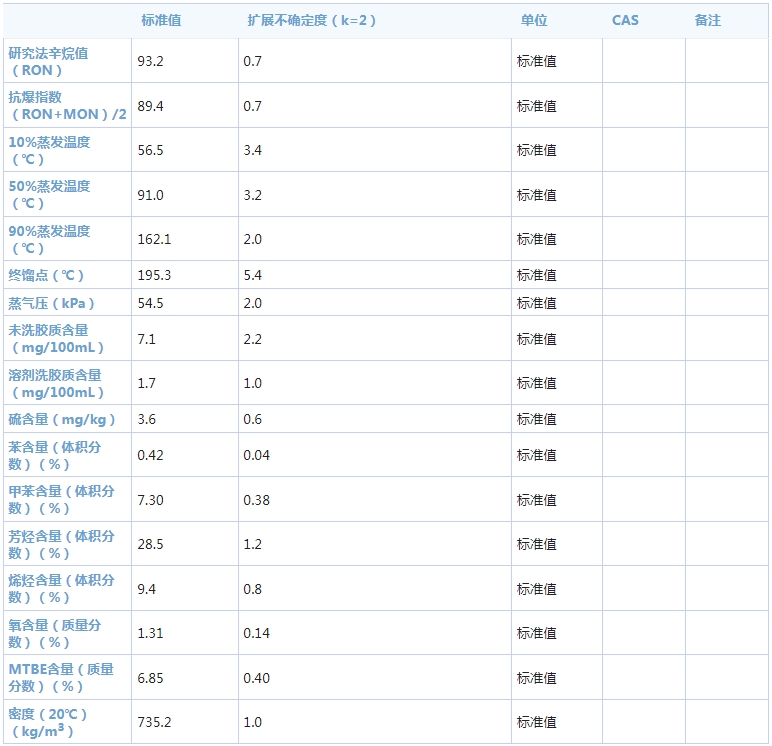Click the CAS column header
This screenshot has width=772, height=746.
(x=625, y=20)
